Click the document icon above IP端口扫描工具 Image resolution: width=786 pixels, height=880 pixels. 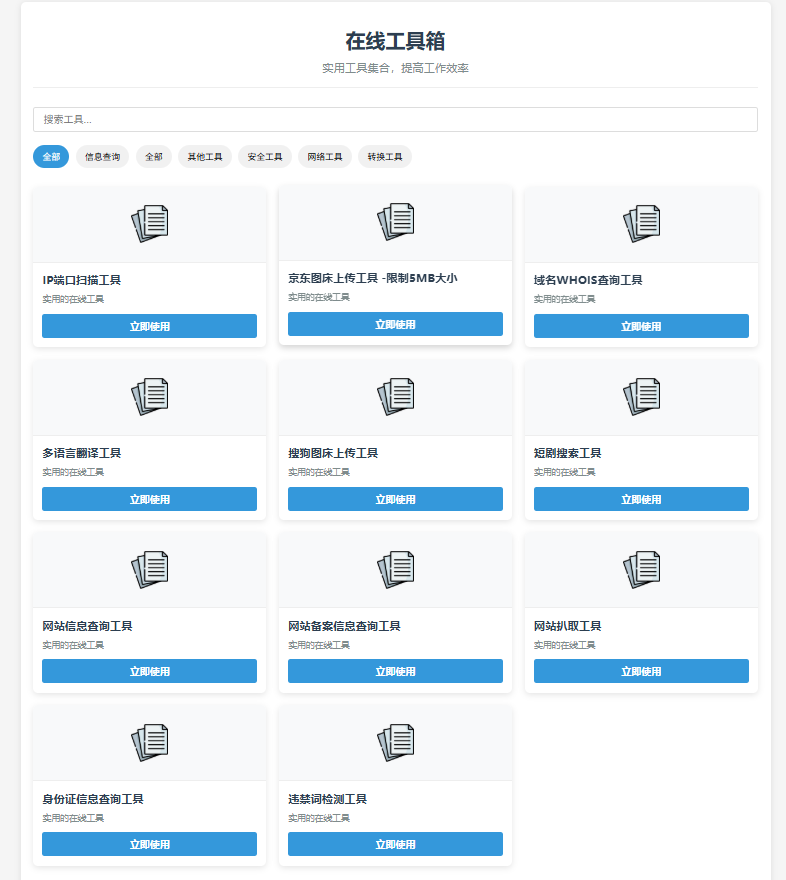pyautogui.click(x=150, y=224)
